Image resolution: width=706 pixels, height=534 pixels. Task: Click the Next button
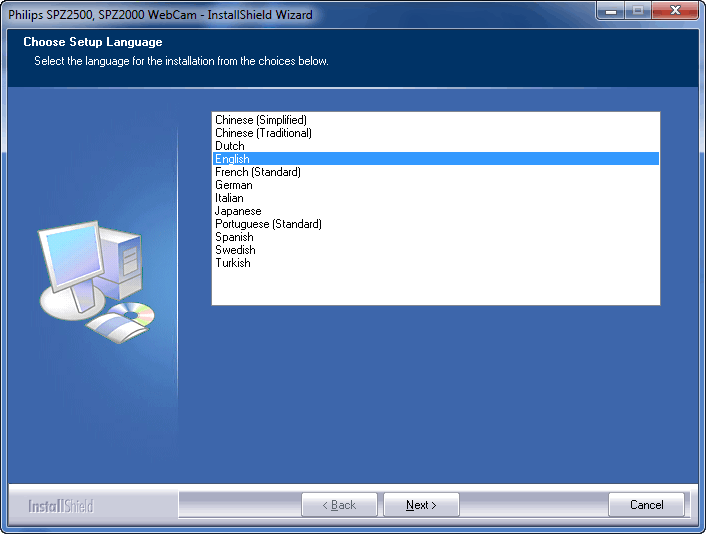pyautogui.click(x=421, y=505)
